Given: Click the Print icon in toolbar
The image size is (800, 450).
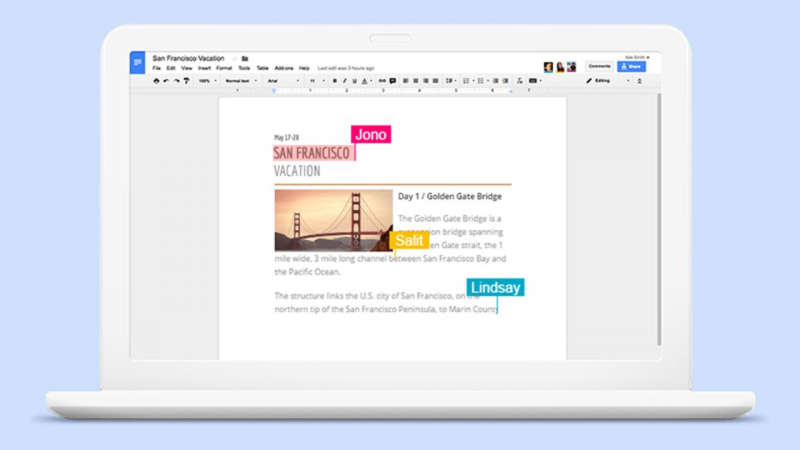Looking at the screenshot, I should [156, 81].
